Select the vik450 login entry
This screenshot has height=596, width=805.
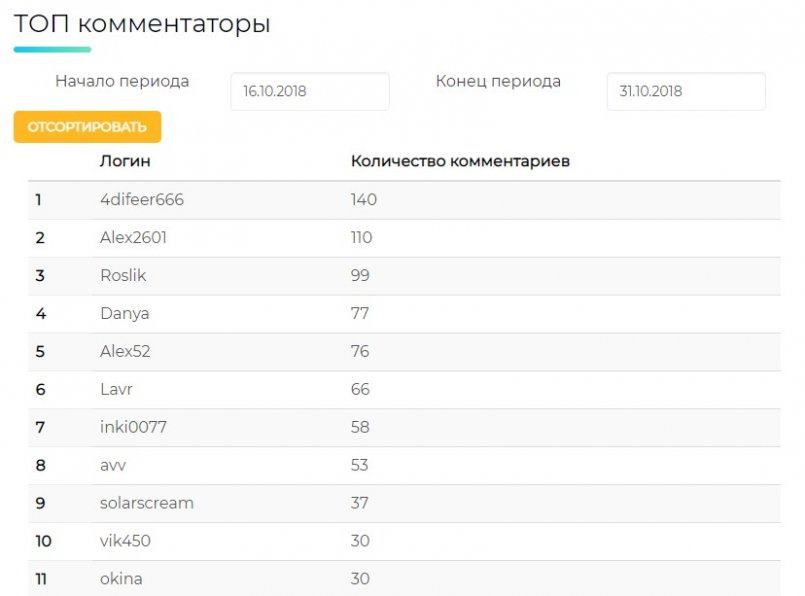[125, 541]
